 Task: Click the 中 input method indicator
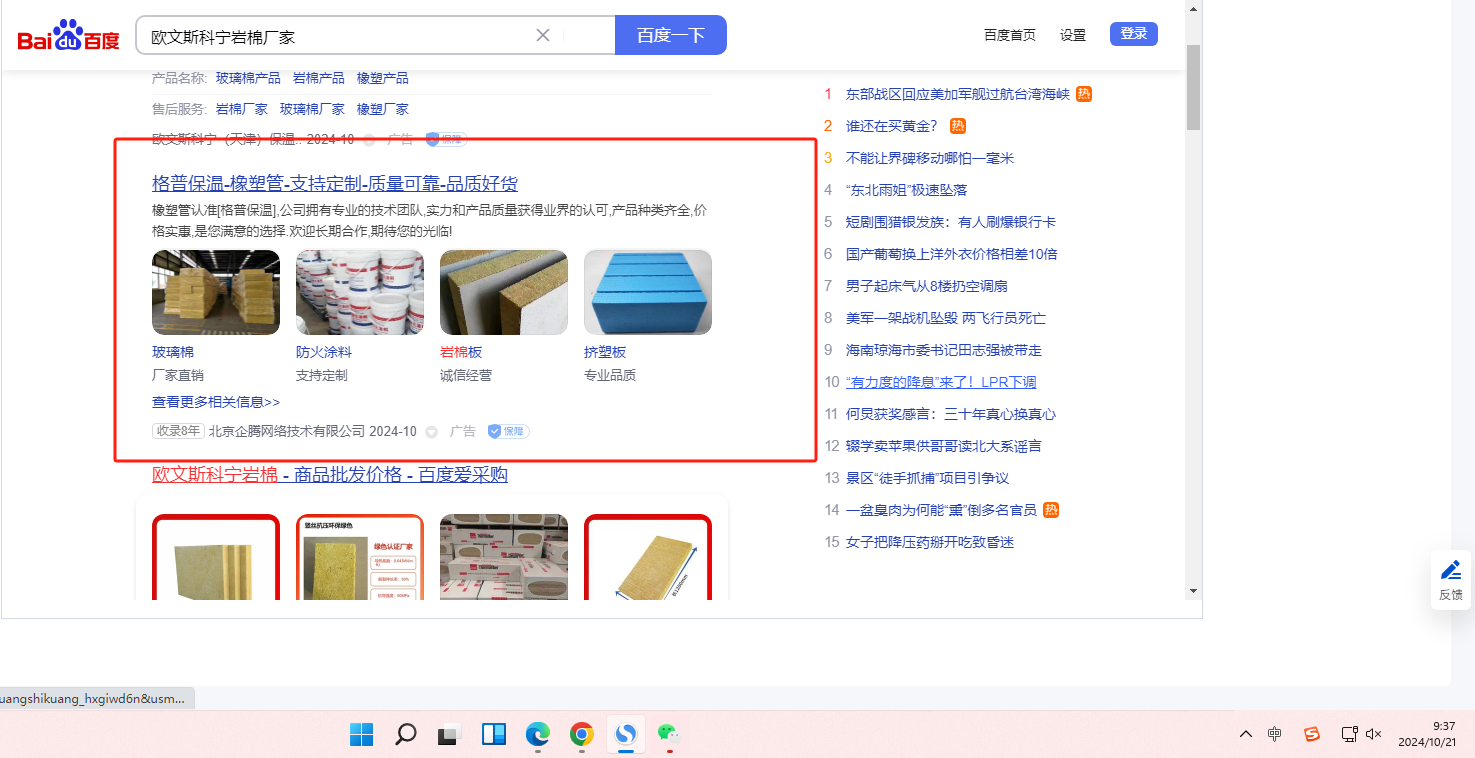pyautogui.click(x=1274, y=734)
